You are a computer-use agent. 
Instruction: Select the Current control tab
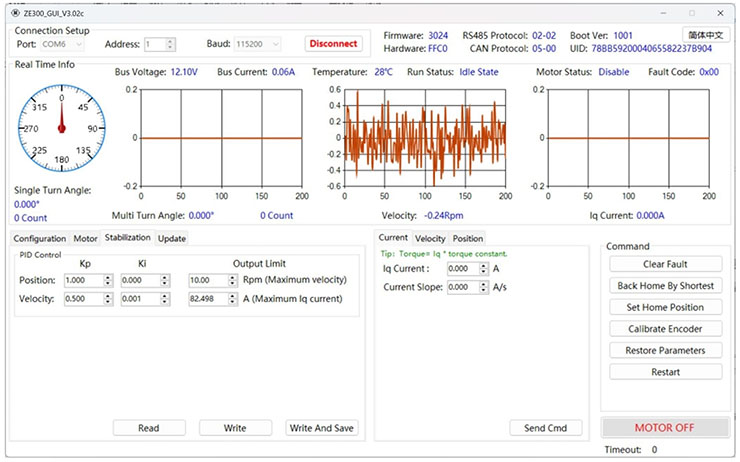[x=393, y=237]
